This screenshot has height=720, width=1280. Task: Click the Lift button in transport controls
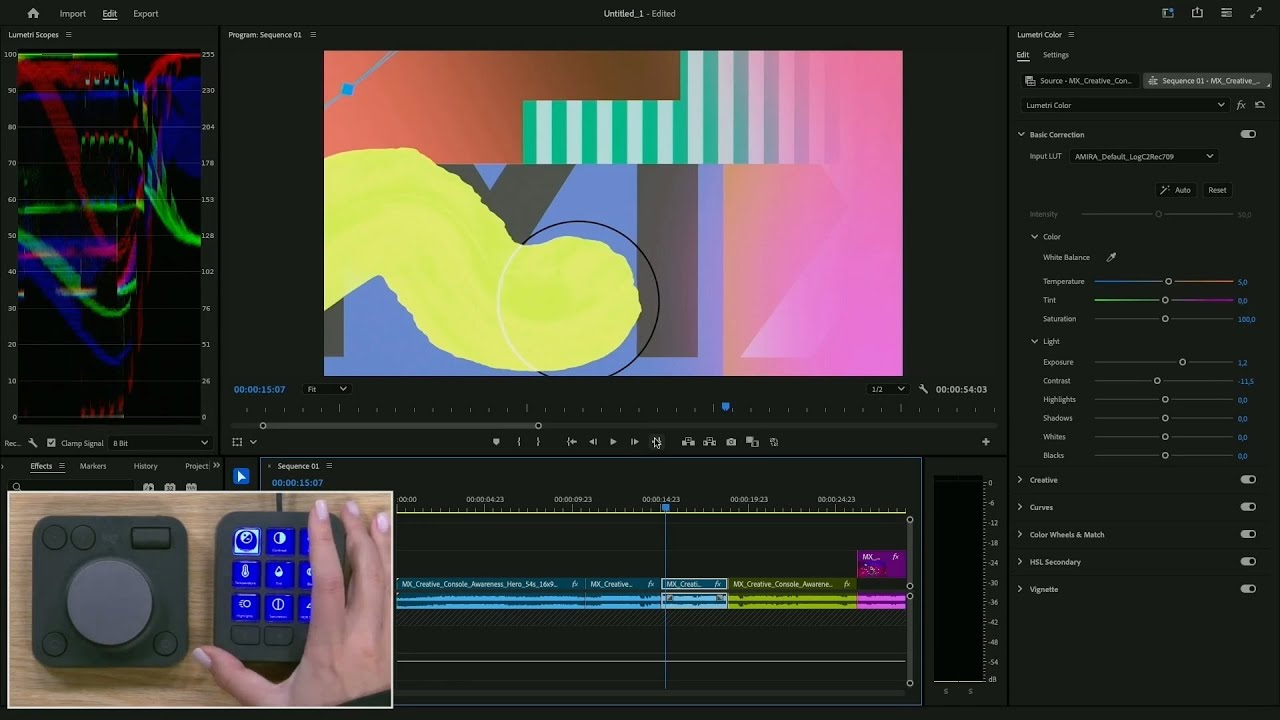click(688, 442)
